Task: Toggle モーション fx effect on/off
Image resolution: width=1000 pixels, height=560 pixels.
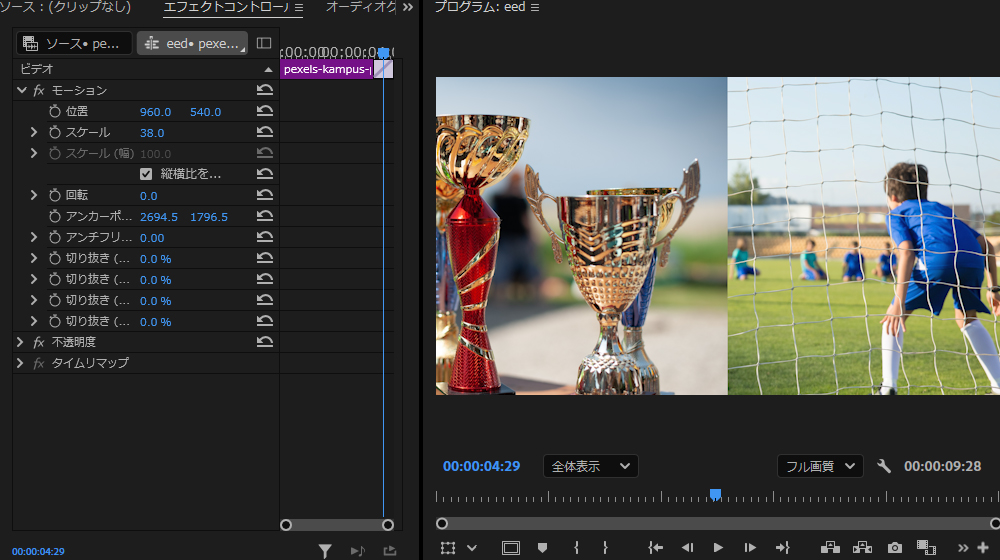Action: coord(39,91)
